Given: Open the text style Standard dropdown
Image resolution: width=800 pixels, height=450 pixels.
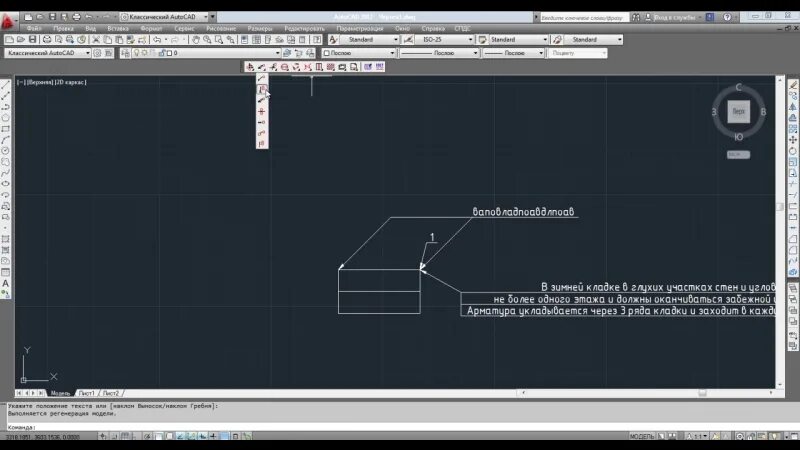Looking at the screenshot, I should click(x=370, y=39).
